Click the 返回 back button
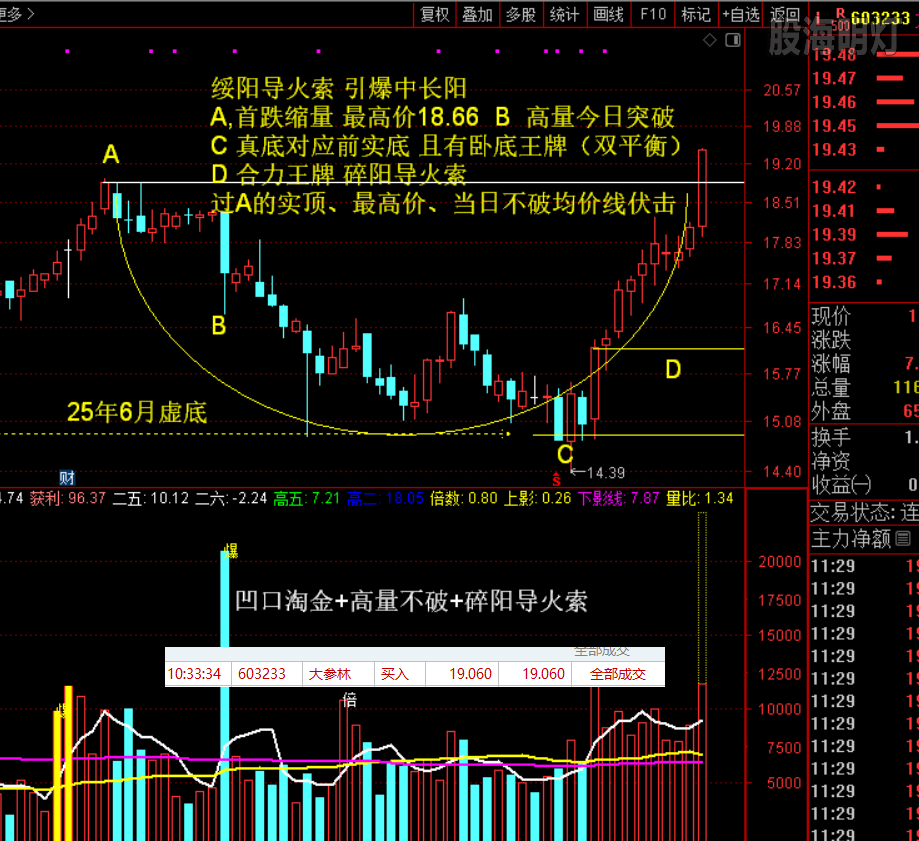The image size is (919, 841). 785,14
